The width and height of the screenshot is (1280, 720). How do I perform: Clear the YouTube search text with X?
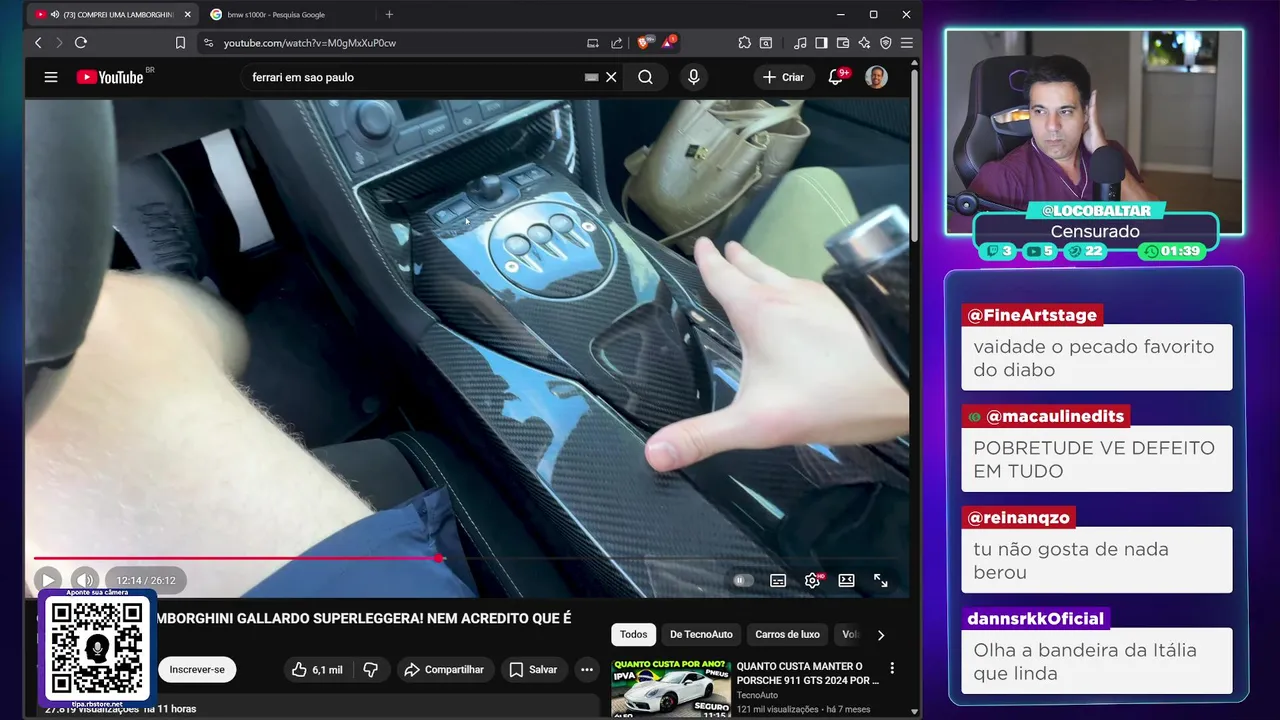(x=611, y=77)
